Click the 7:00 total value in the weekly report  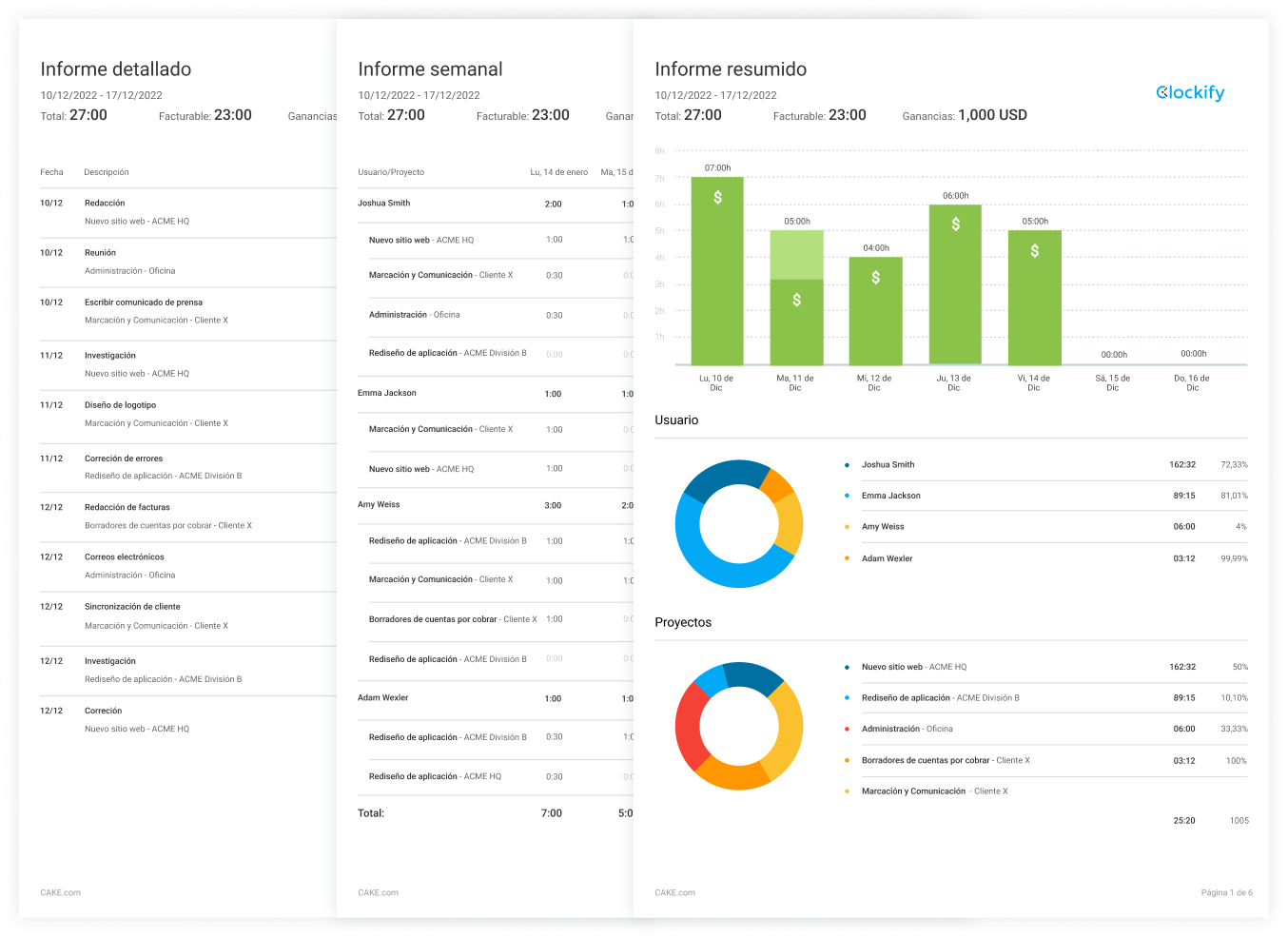tap(552, 813)
